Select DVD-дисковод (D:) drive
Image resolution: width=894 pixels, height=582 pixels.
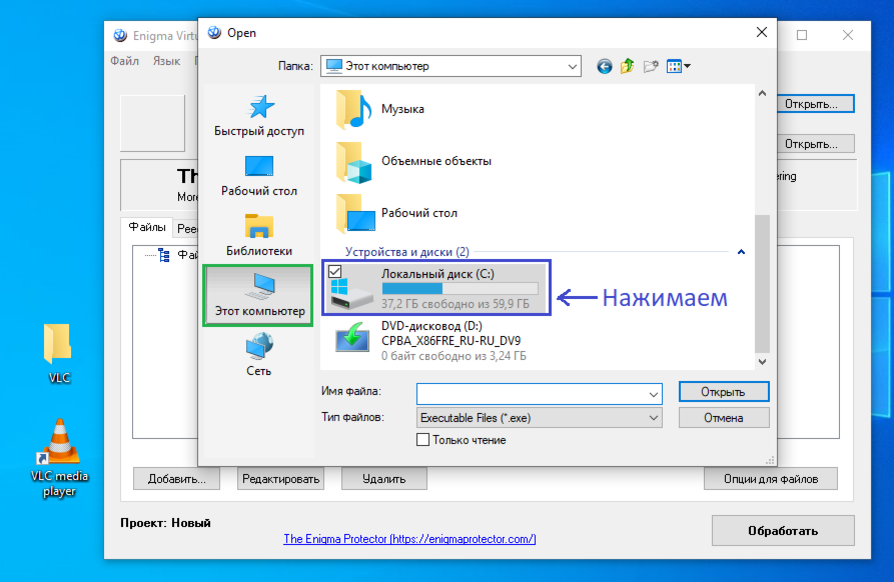430,341
